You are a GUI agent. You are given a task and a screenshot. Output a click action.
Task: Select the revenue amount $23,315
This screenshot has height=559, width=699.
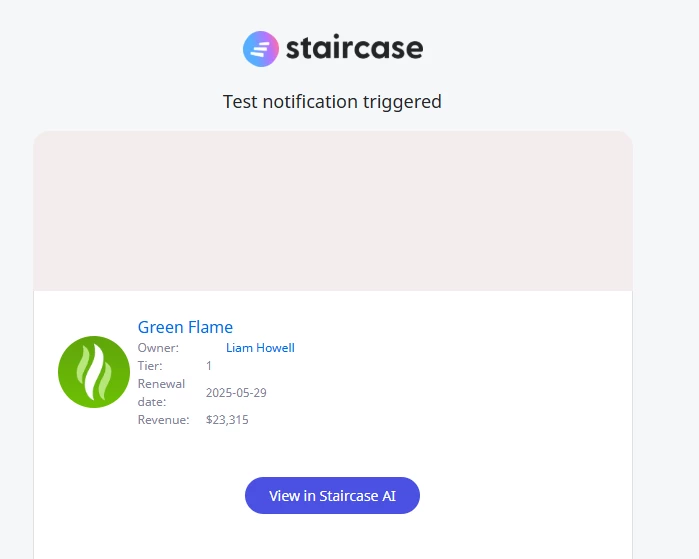click(x=227, y=420)
